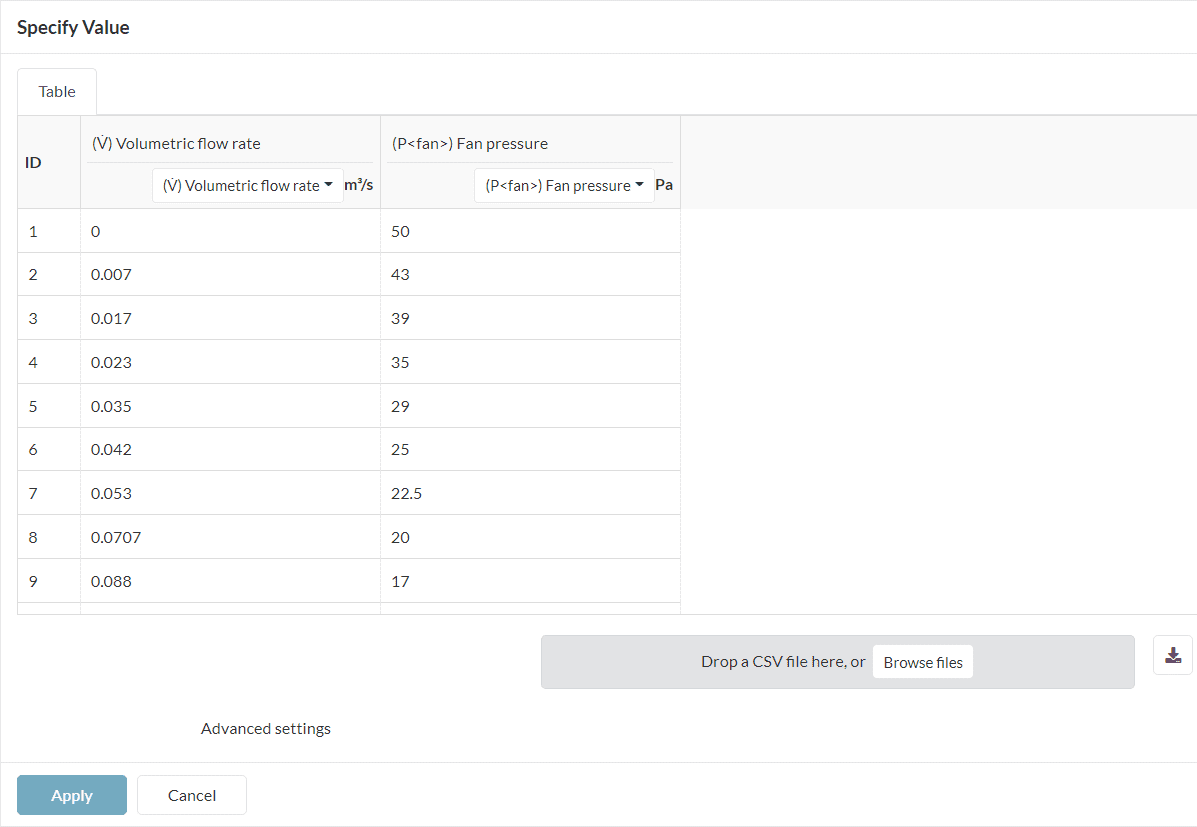Edit the flow rate value 0.0707
The height and width of the screenshot is (827, 1197).
point(230,537)
